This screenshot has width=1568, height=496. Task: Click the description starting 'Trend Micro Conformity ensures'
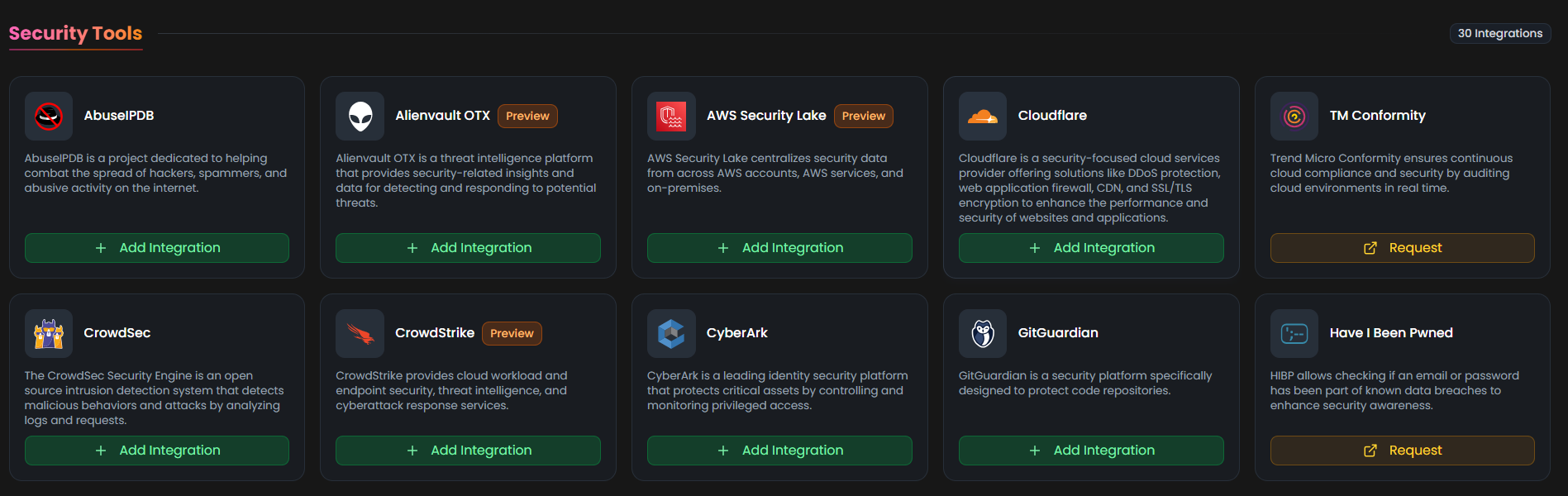coord(1392,173)
